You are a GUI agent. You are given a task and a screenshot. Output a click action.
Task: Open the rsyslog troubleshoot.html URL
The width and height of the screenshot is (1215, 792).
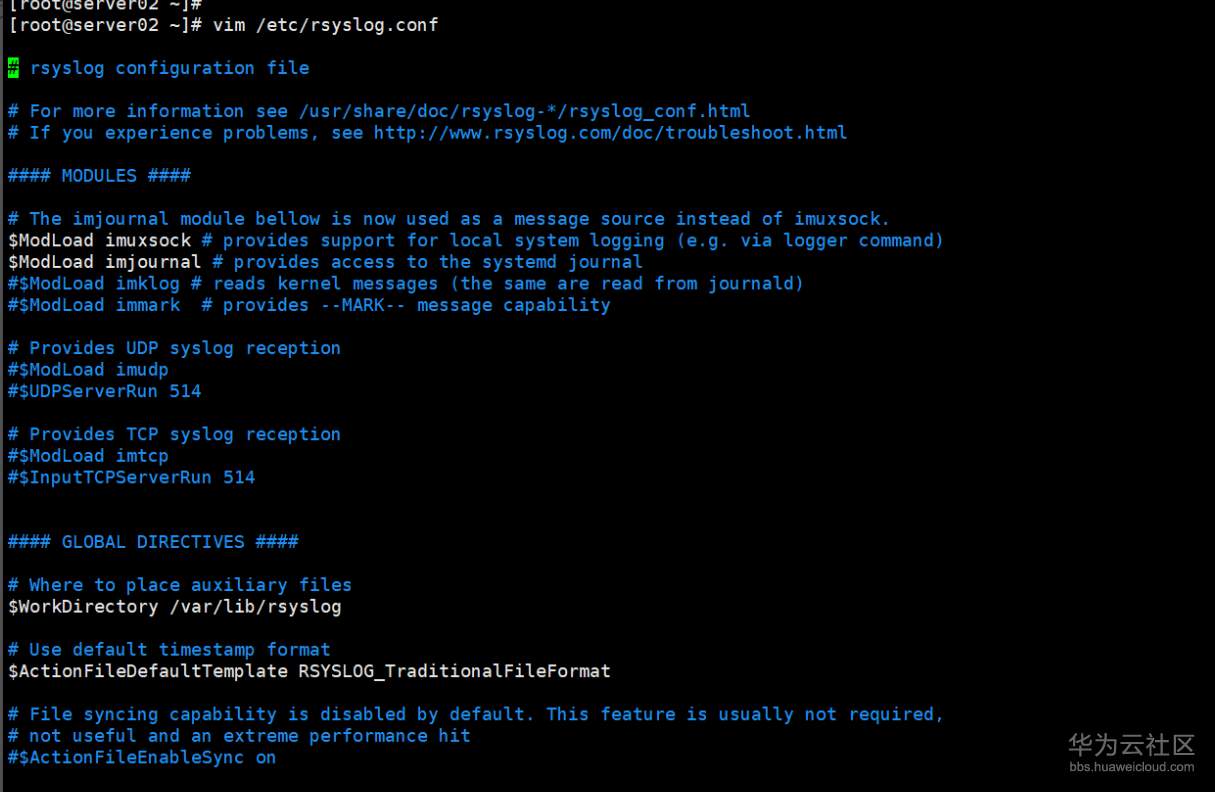[x=610, y=133]
